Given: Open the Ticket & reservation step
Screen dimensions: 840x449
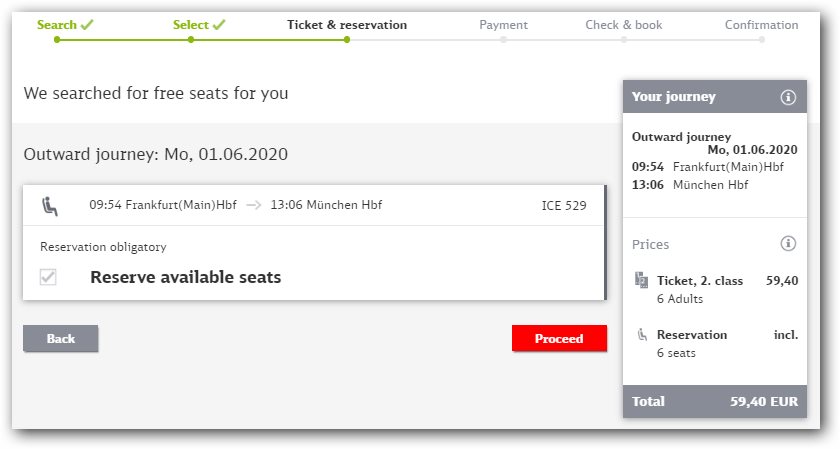Looking at the screenshot, I should point(347,25).
